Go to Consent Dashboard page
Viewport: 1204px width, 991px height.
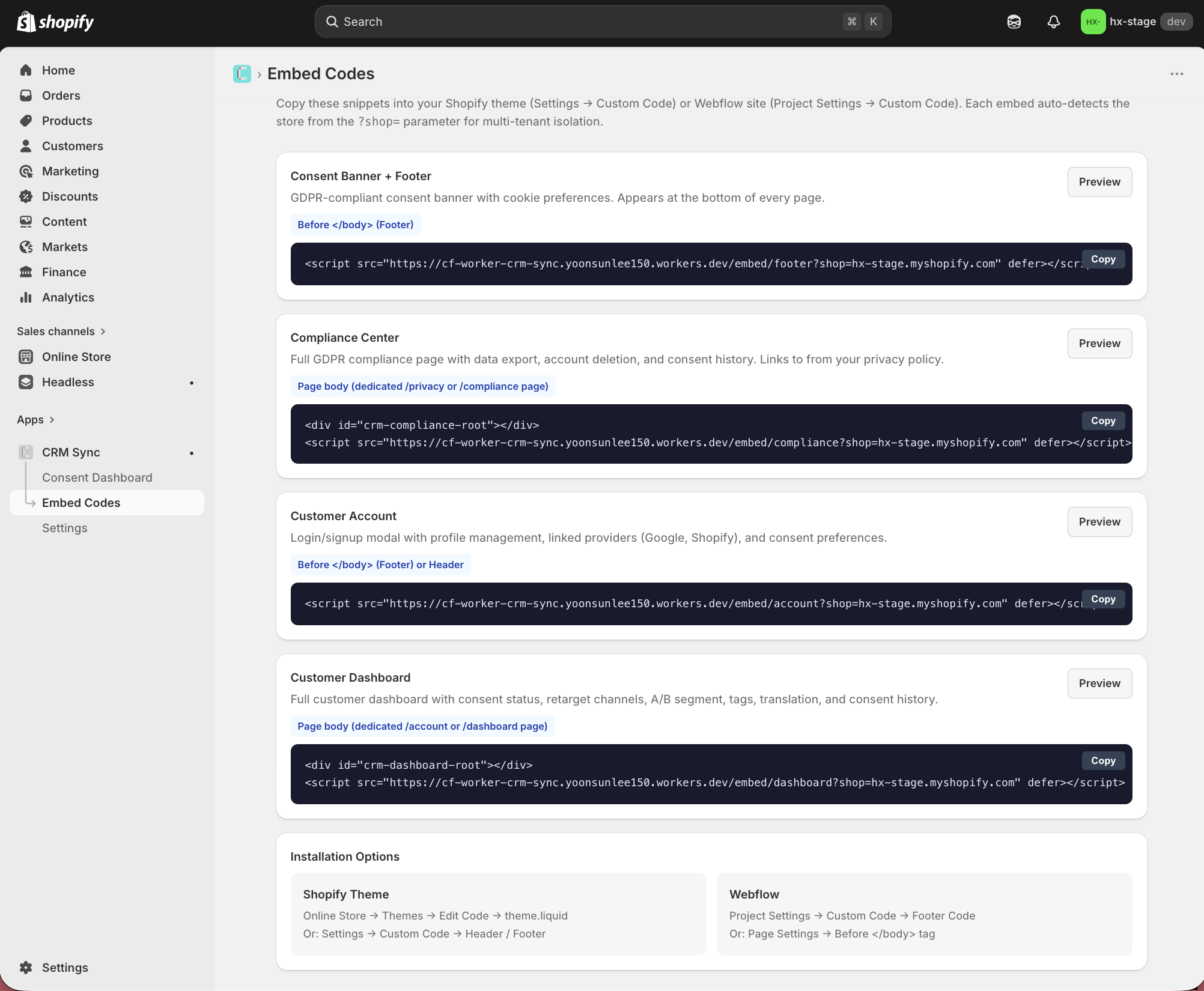tap(97, 477)
